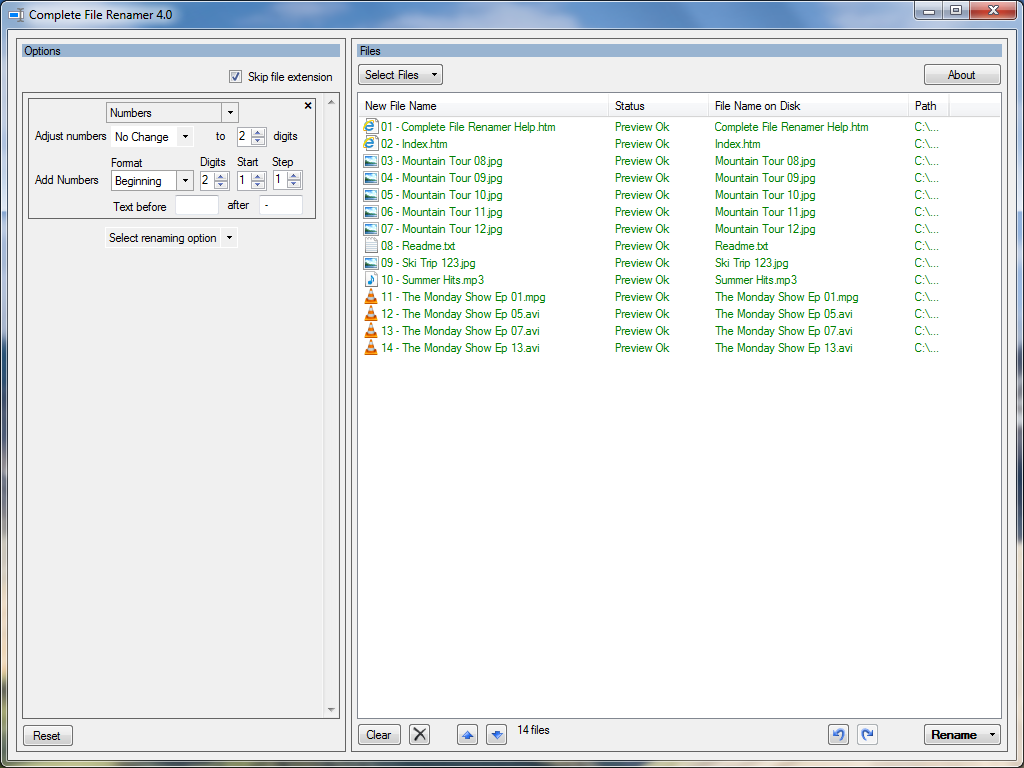This screenshot has height=768, width=1024.
Task: Click the text file icon of 08 - Readme.txt
Action: coord(370,246)
